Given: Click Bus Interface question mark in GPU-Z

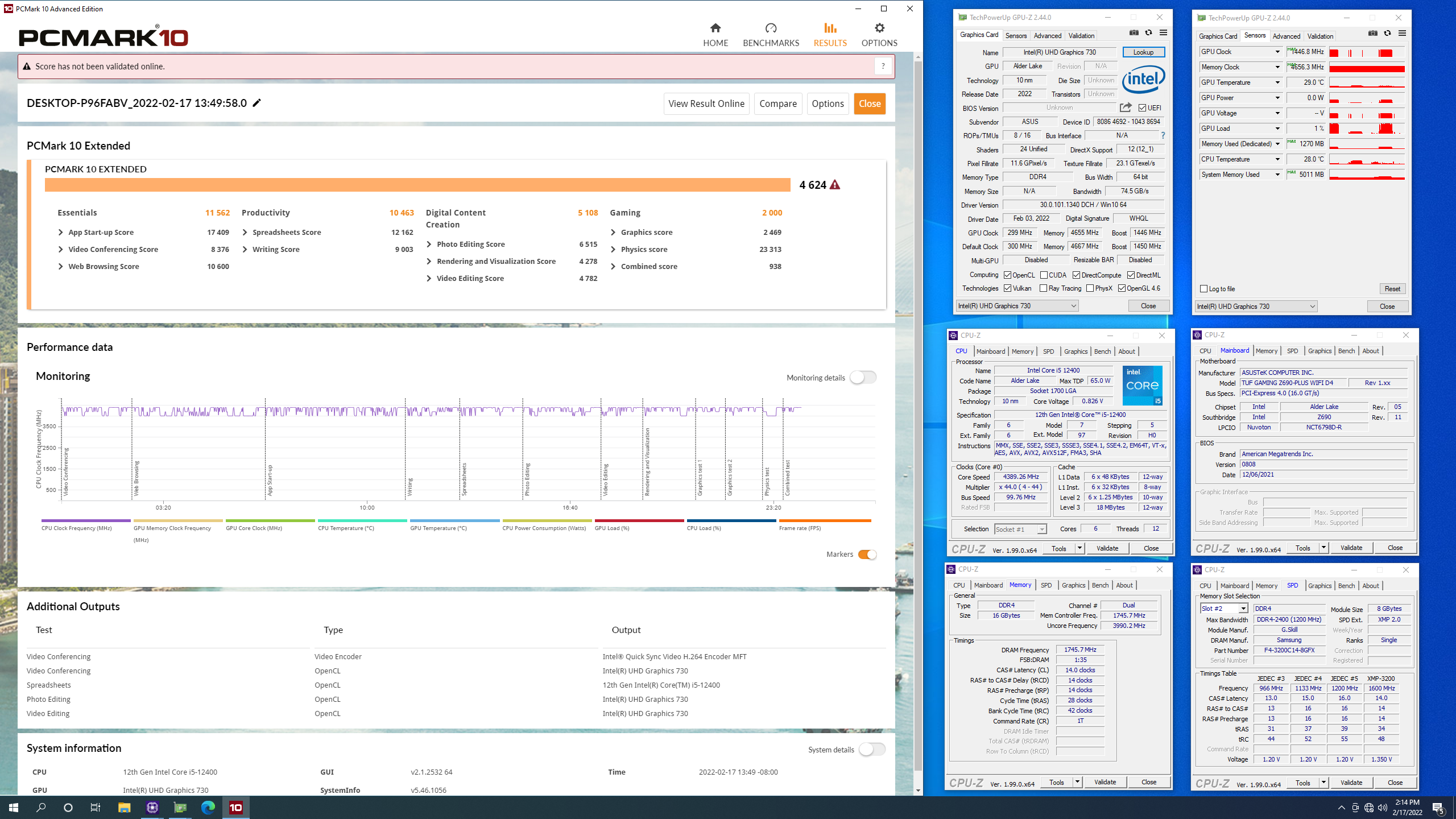Looking at the screenshot, I should click(1163, 135).
